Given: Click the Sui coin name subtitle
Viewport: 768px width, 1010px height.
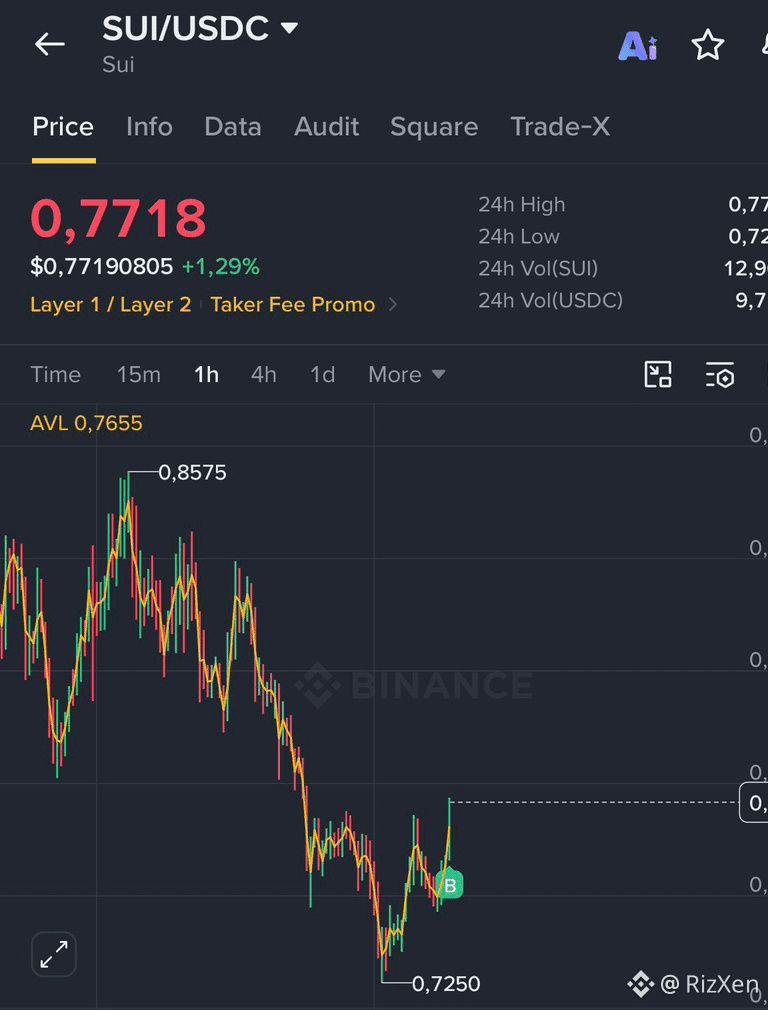Looking at the screenshot, I should [x=119, y=64].
